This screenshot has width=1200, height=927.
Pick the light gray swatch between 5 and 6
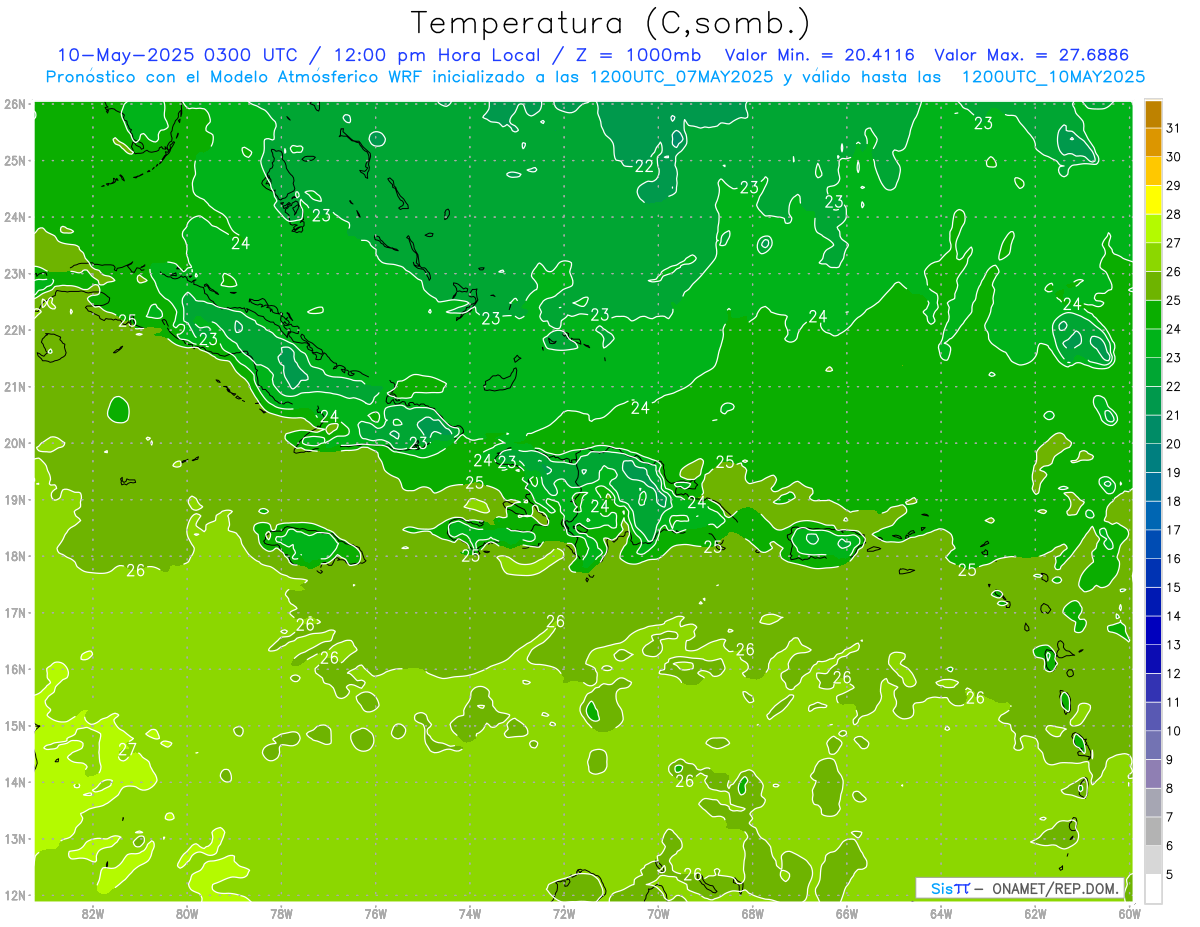(x=1153, y=860)
